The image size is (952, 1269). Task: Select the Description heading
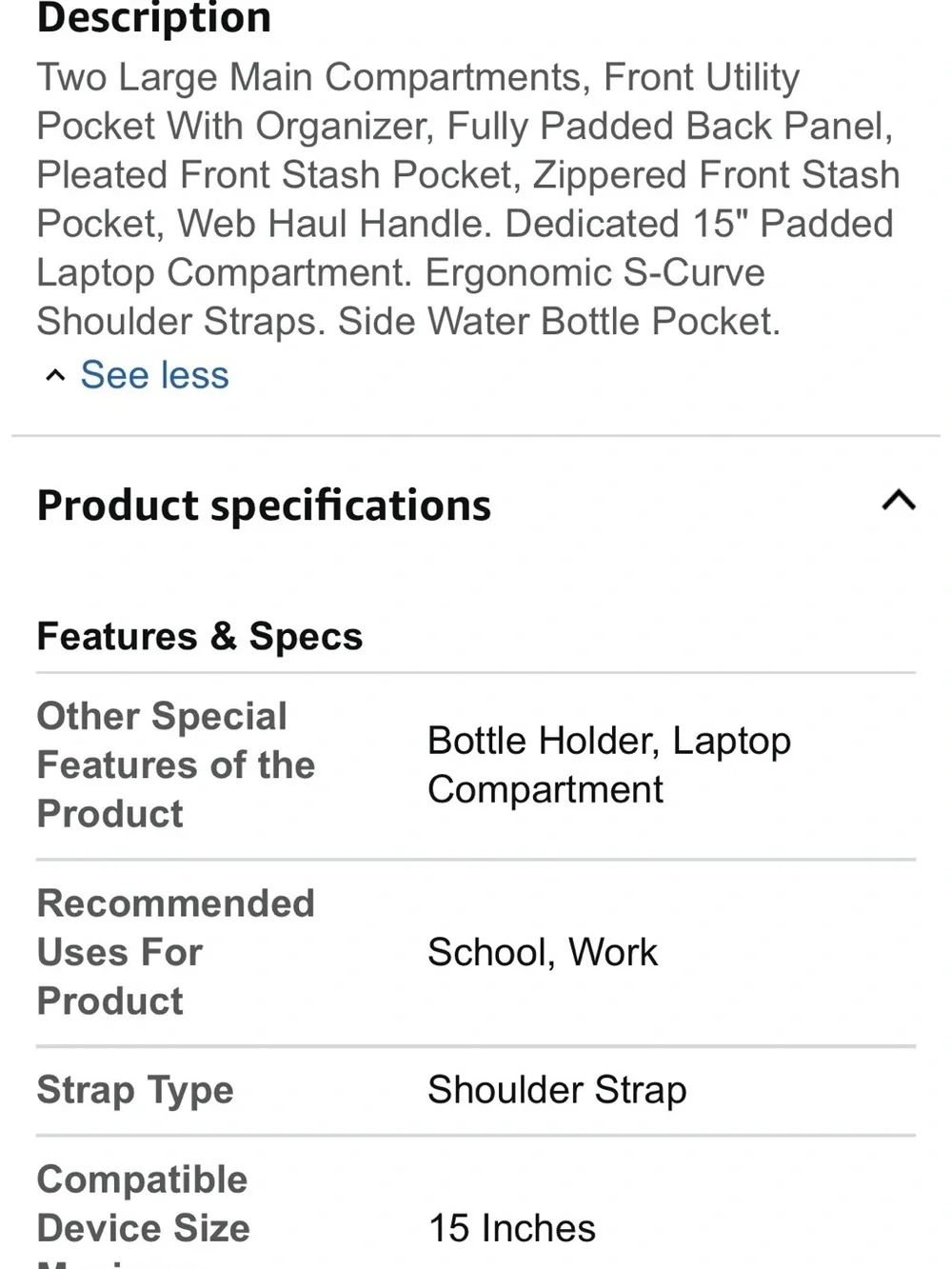(153, 18)
